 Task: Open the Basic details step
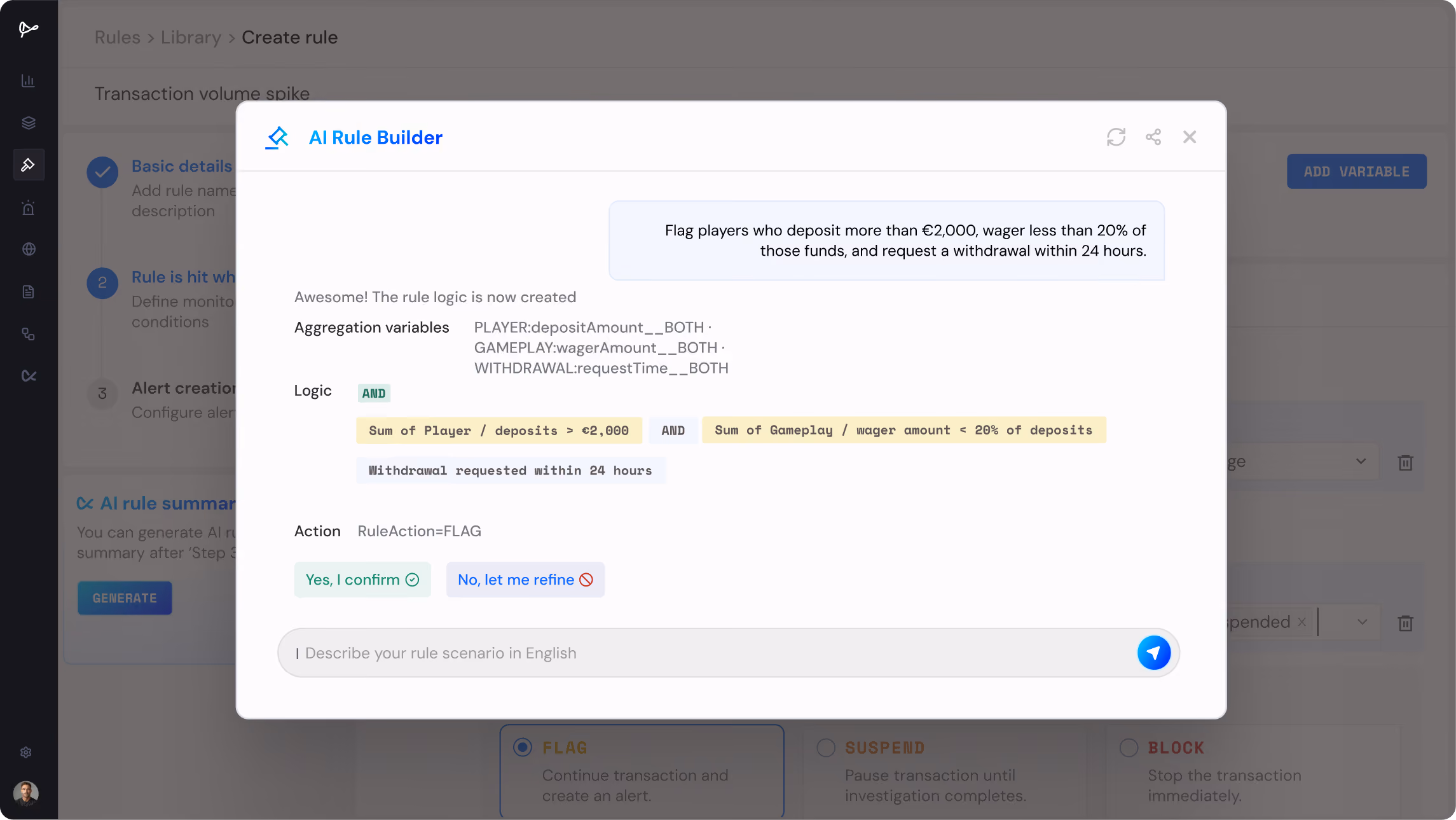pos(182,166)
